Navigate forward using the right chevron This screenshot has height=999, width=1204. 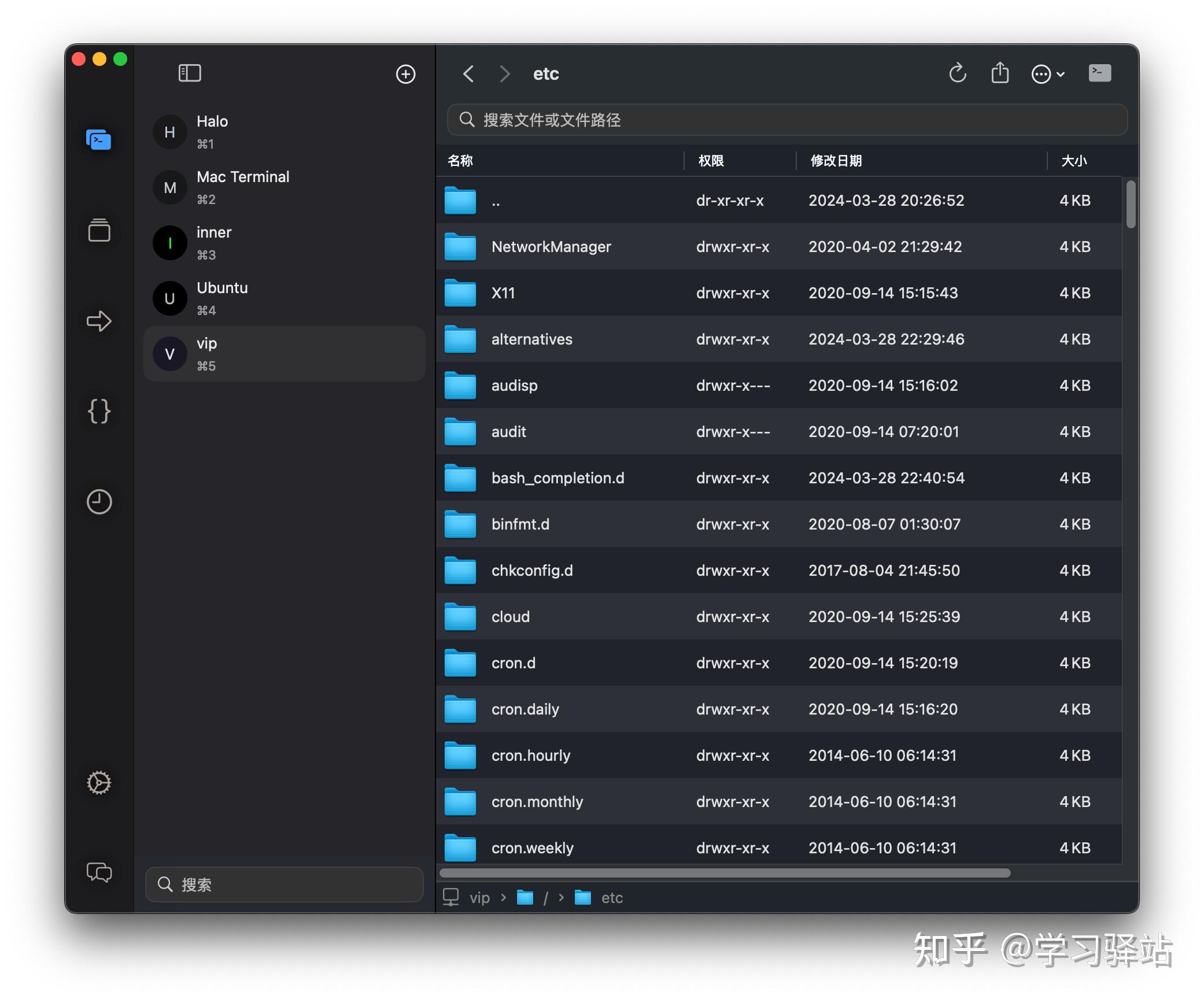(504, 74)
